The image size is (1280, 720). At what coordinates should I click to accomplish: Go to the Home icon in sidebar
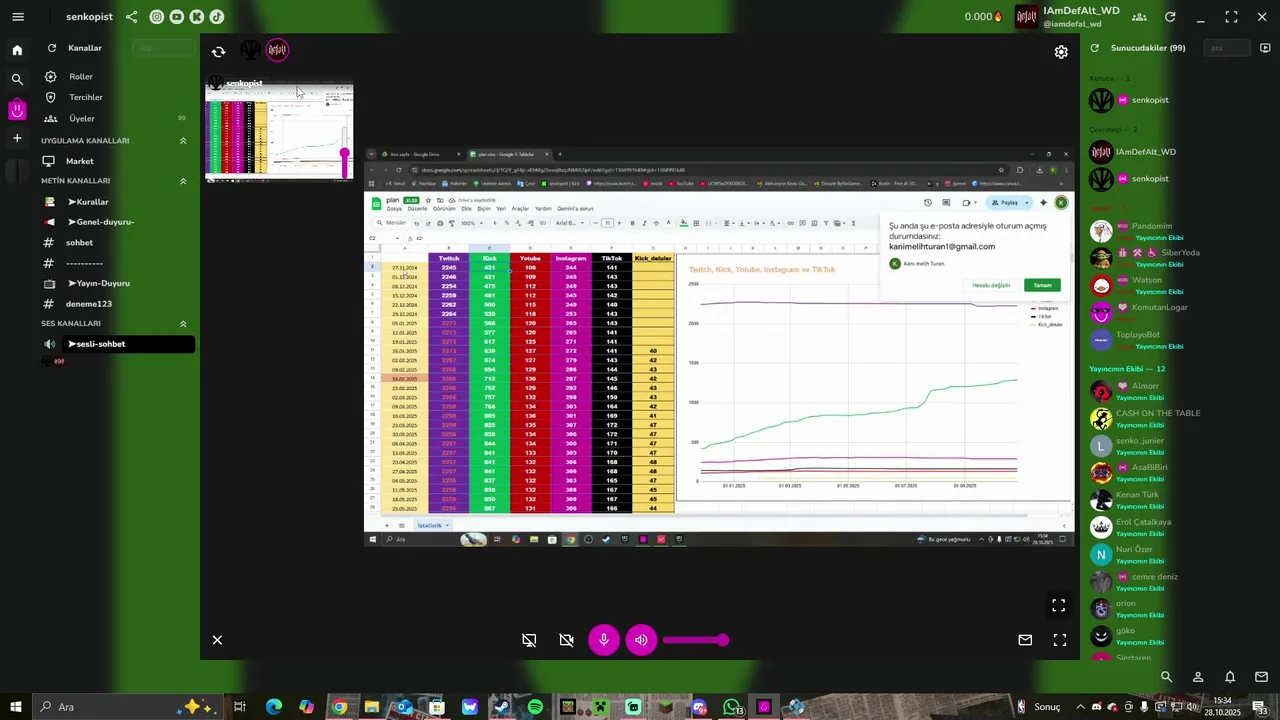[x=17, y=50]
